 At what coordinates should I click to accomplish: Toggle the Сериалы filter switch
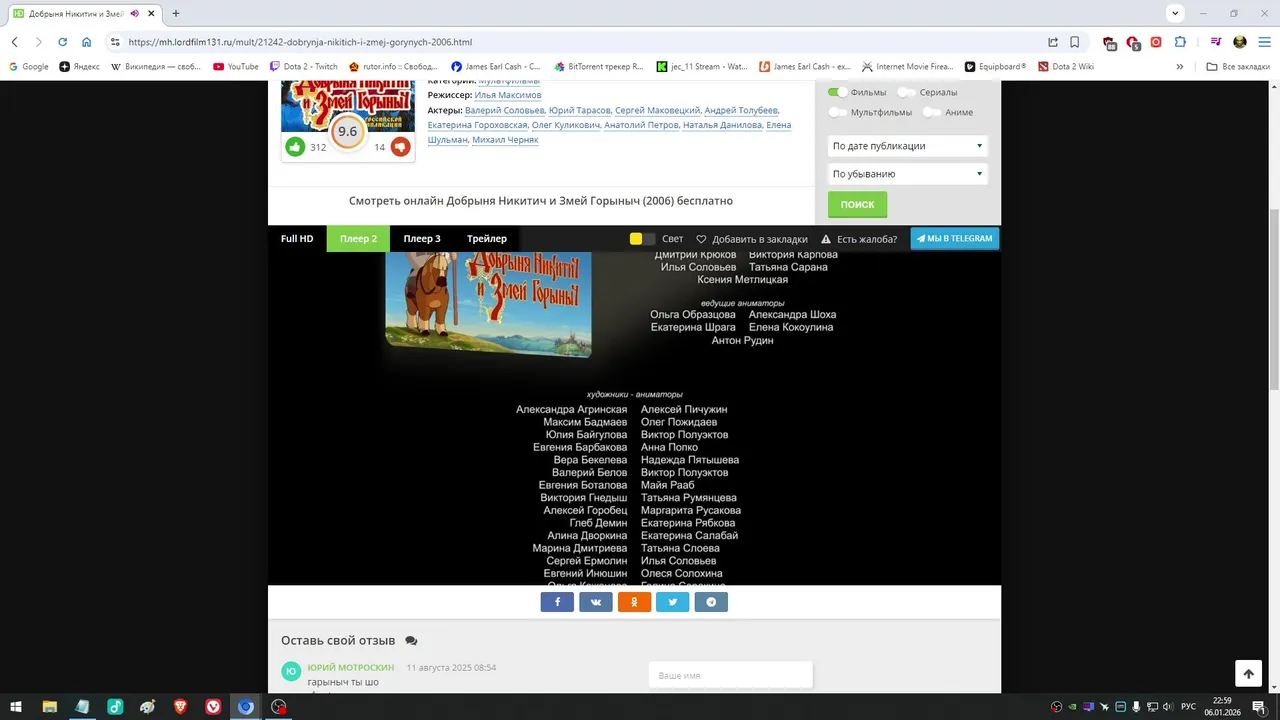906,92
